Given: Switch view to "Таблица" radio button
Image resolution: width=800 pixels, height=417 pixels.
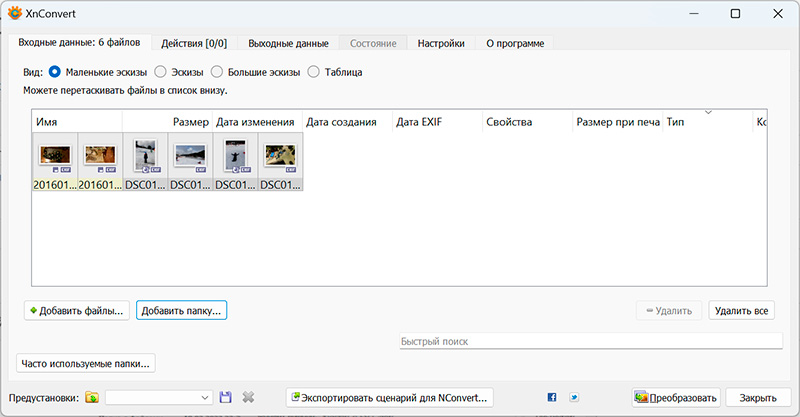Looking at the screenshot, I should coord(314,72).
